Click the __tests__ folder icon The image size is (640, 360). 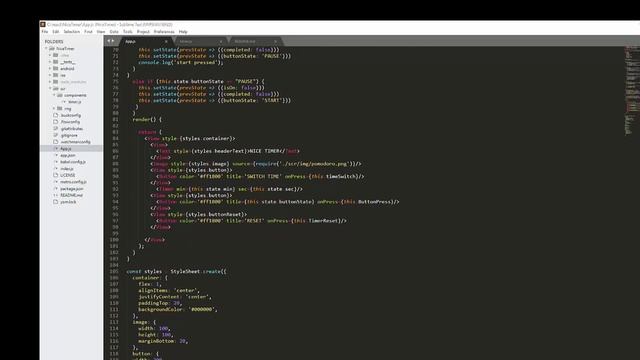tap(56, 62)
